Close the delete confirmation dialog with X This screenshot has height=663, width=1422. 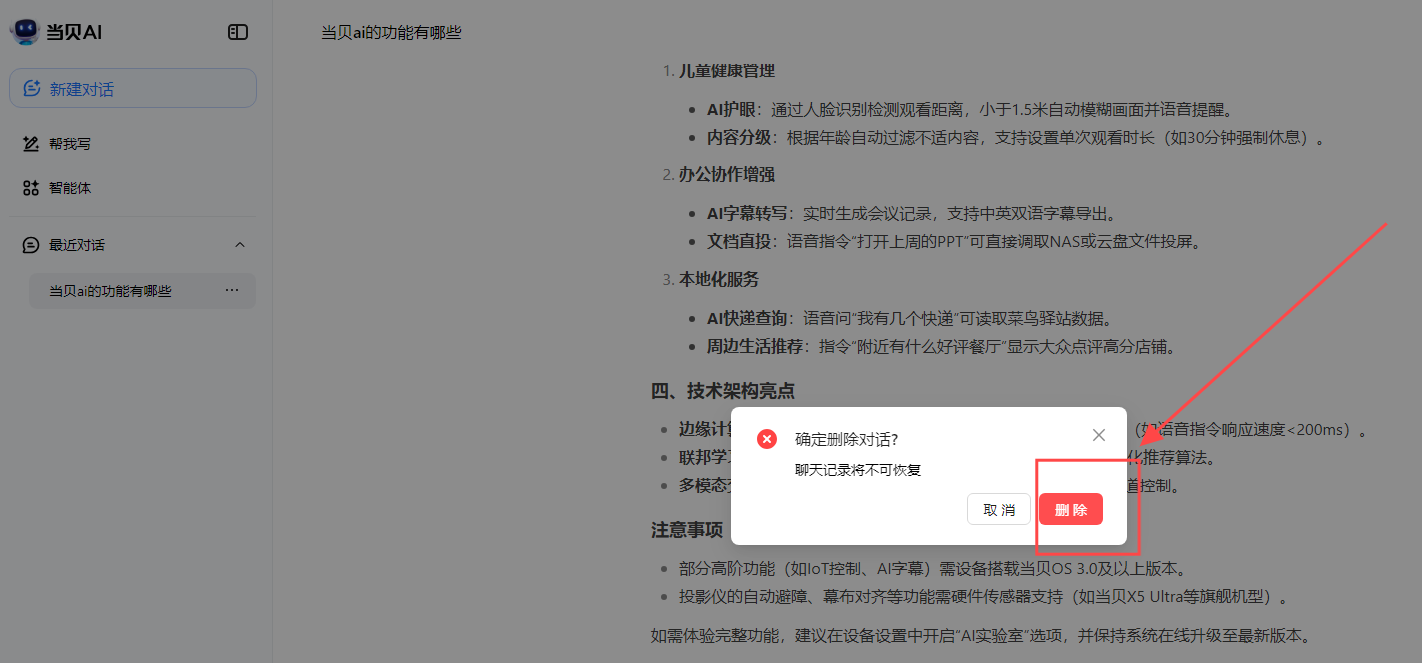[x=1099, y=435]
